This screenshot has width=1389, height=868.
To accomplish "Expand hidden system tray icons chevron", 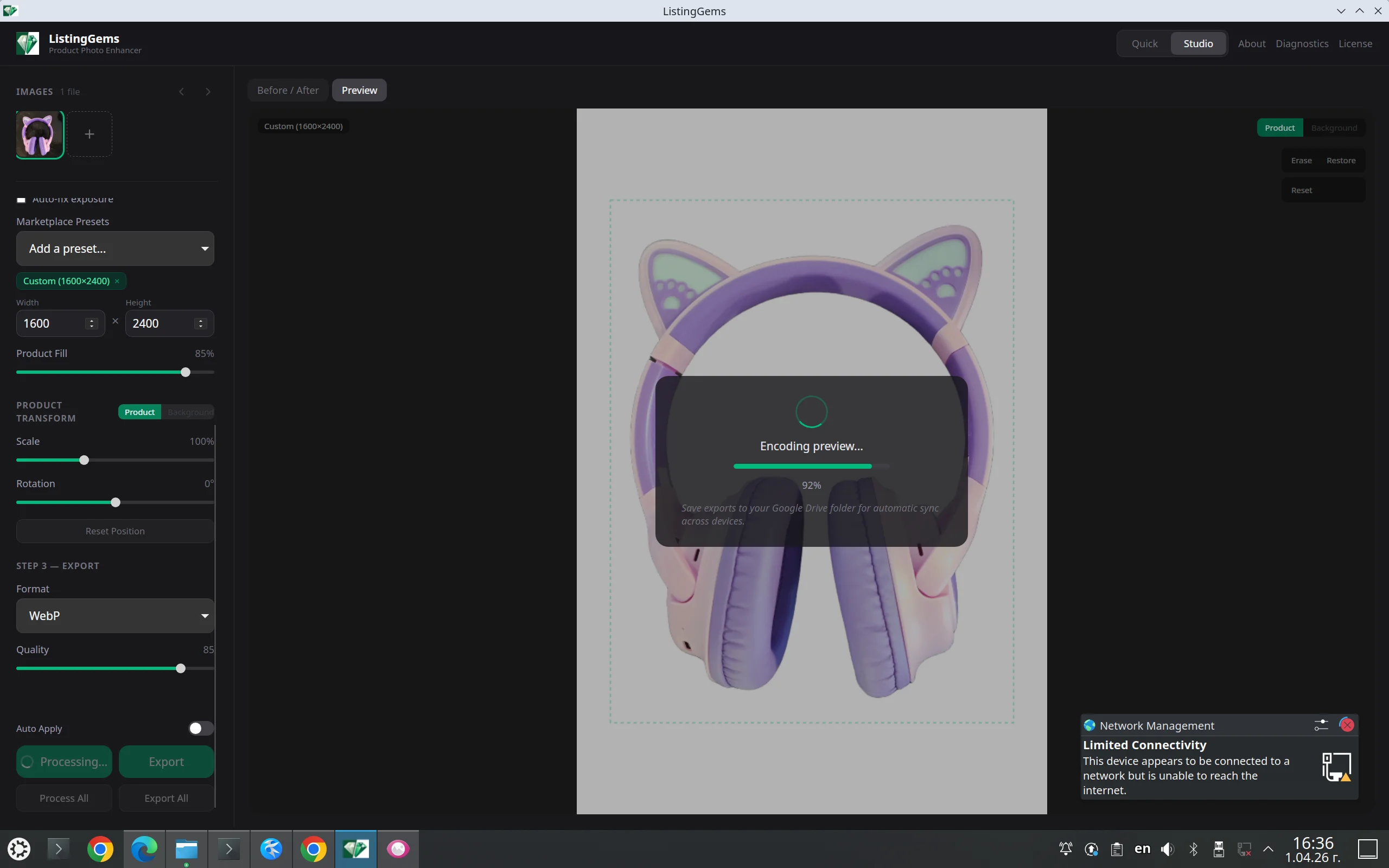I will tap(1269, 850).
